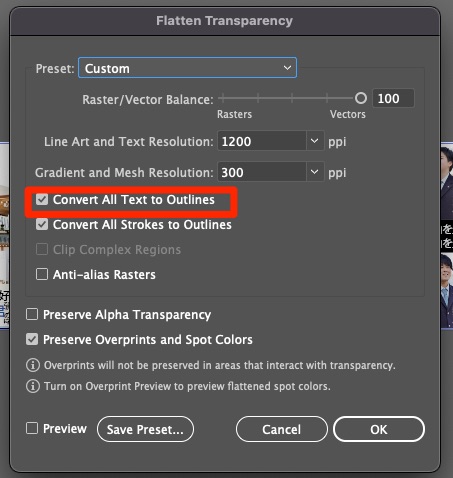Uncheck Convert All Strokes to Outlines

click(x=42, y=225)
